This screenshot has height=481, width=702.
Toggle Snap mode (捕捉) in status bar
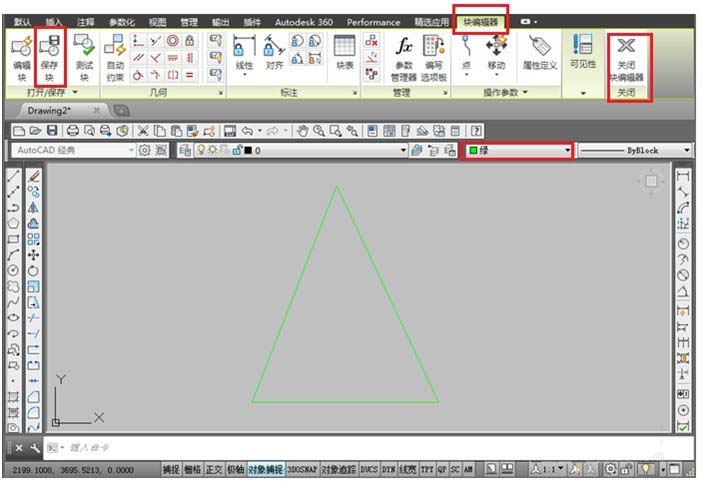171,469
